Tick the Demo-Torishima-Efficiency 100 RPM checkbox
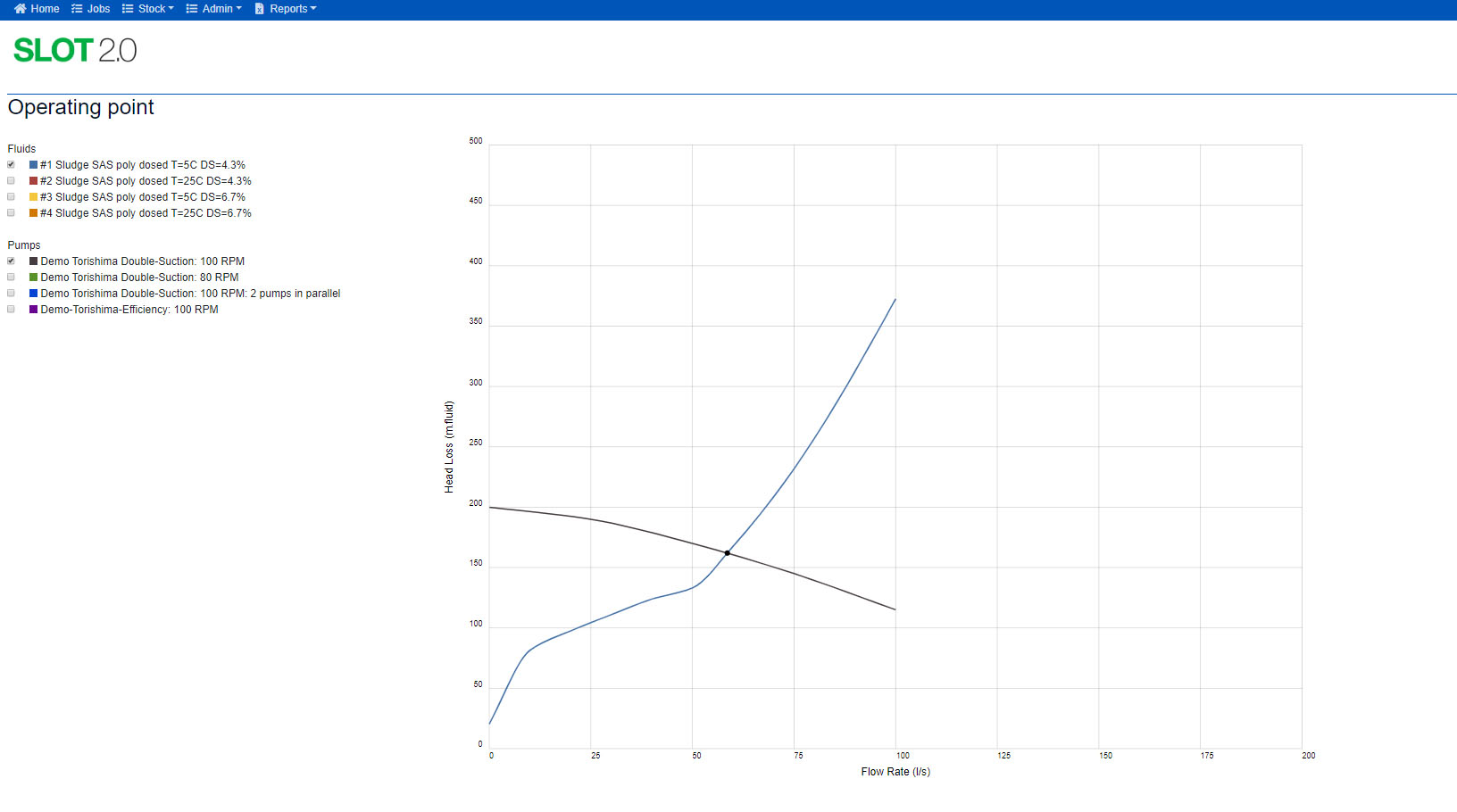This screenshot has height=812, width=1457. (11, 310)
